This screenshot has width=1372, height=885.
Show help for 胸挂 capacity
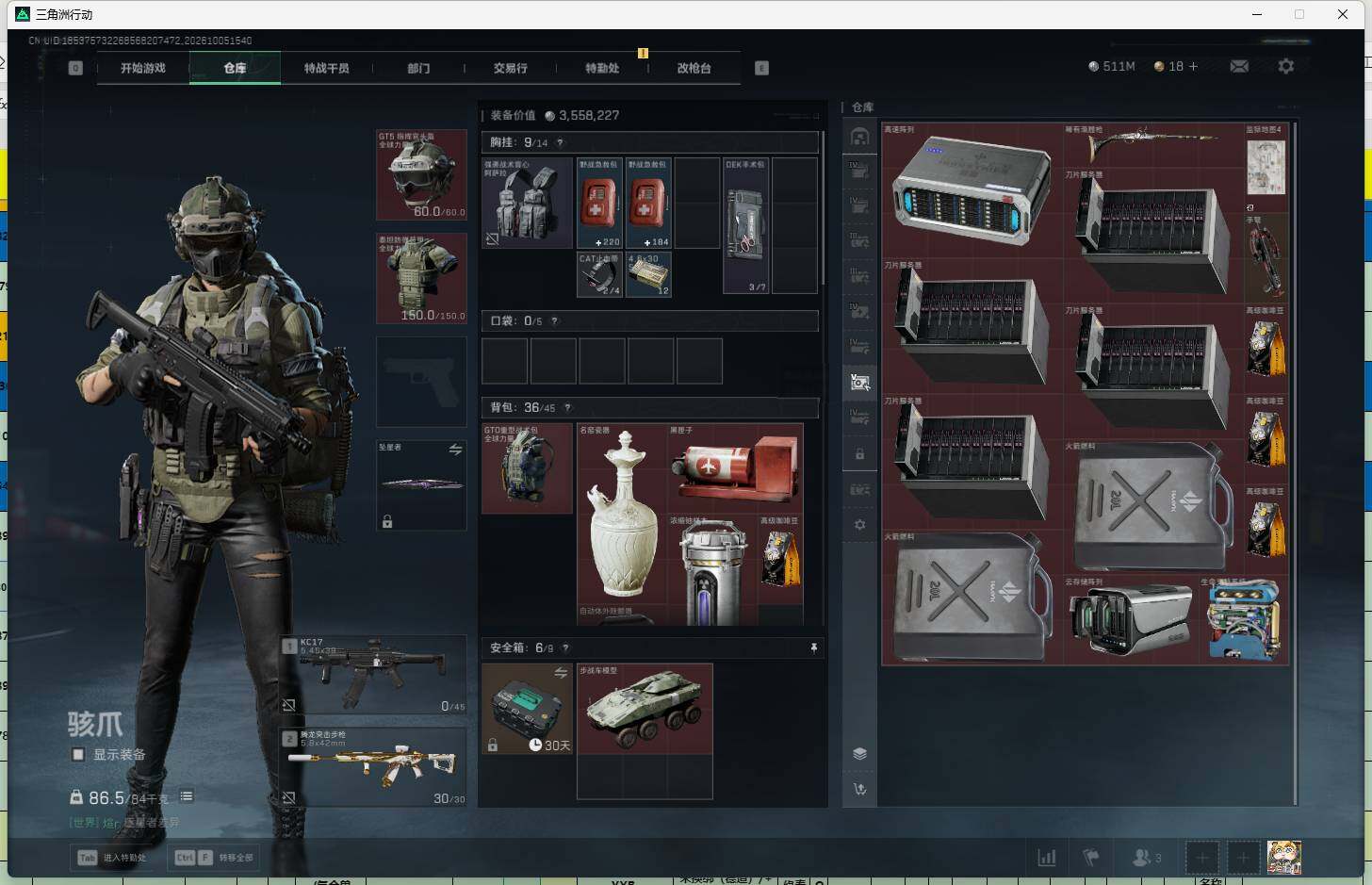click(560, 142)
